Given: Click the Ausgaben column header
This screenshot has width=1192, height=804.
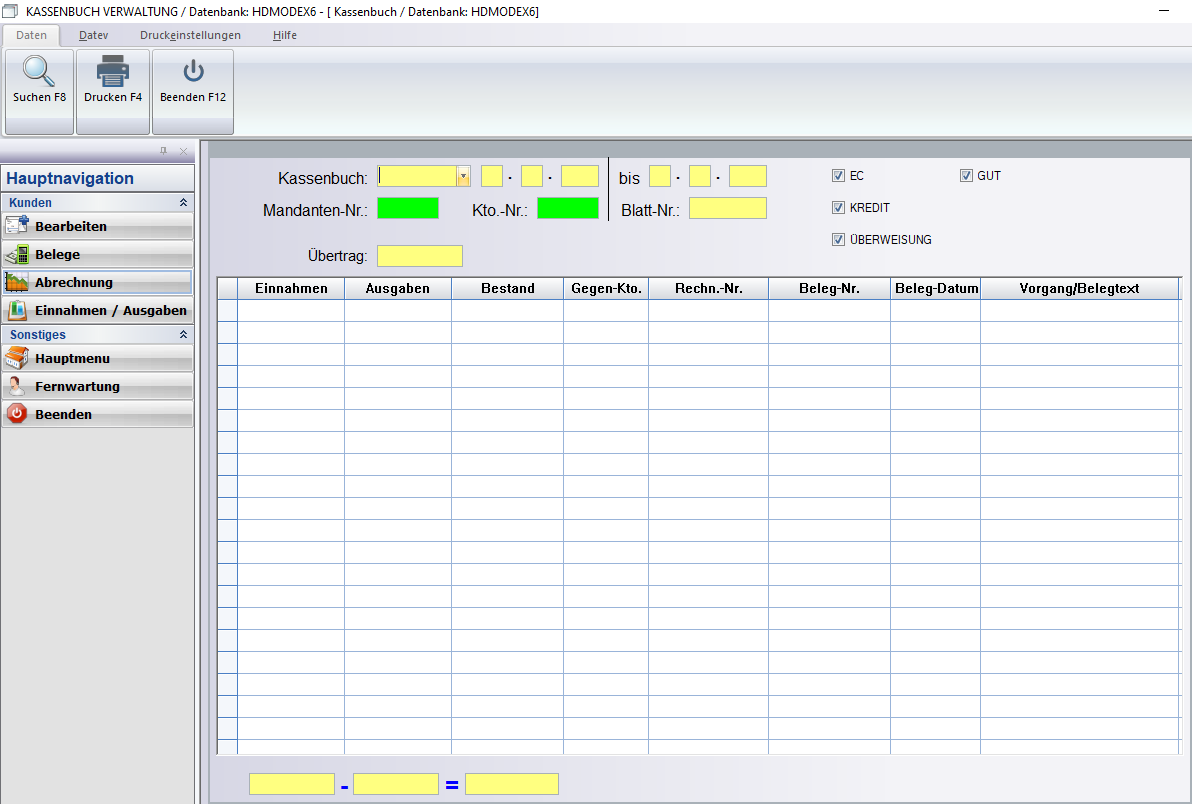Looking at the screenshot, I should [x=398, y=289].
